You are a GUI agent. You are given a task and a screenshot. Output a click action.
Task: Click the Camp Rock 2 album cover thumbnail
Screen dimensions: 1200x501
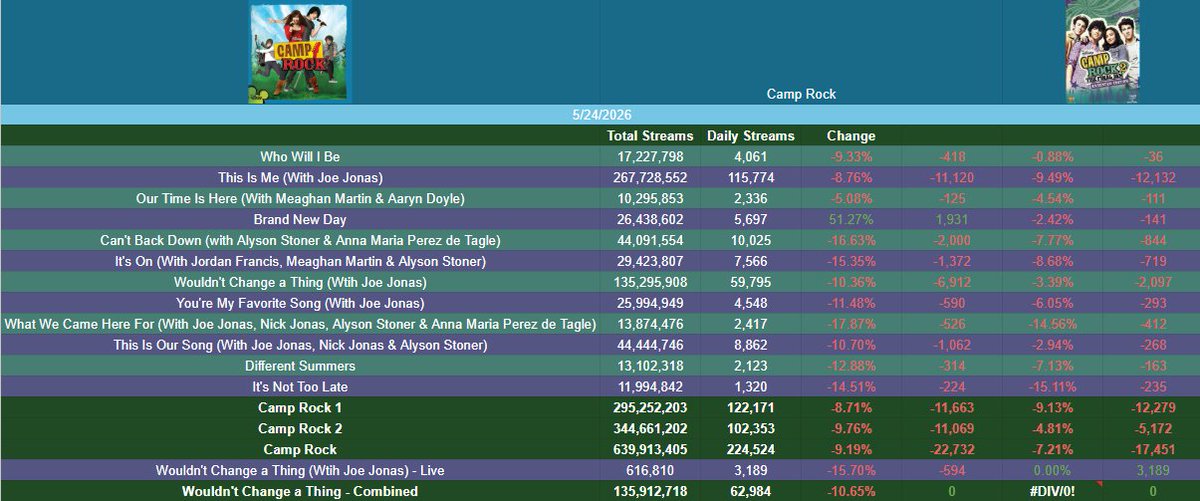pos(1101,52)
